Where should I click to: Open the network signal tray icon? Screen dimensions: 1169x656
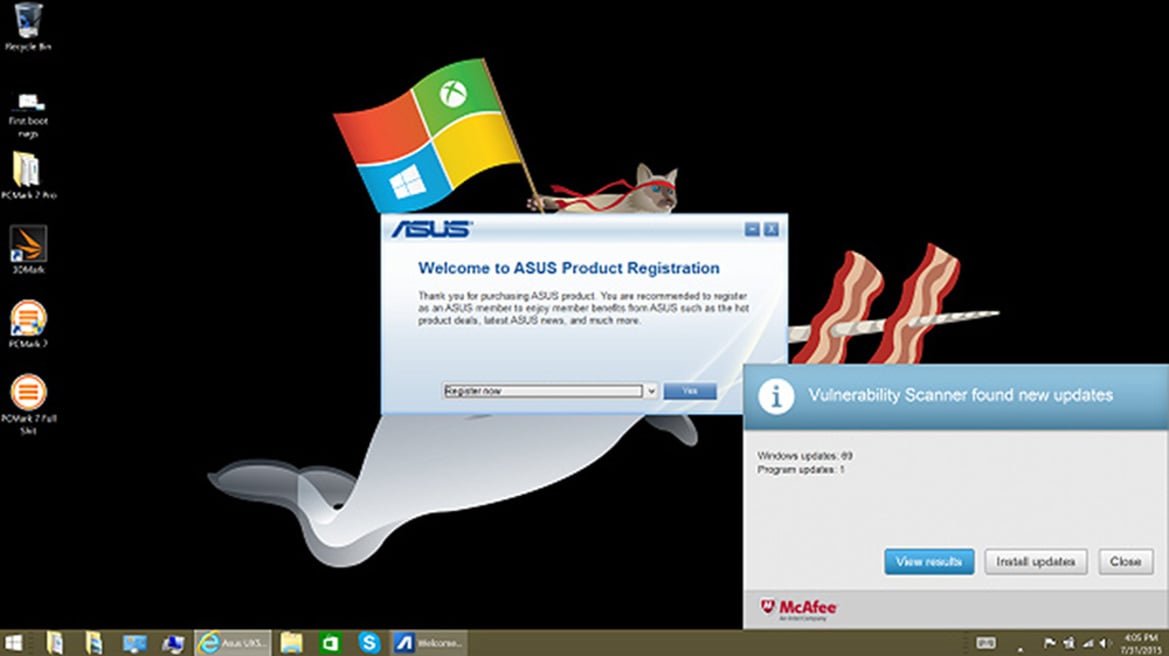pyautogui.click(x=1087, y=643)
